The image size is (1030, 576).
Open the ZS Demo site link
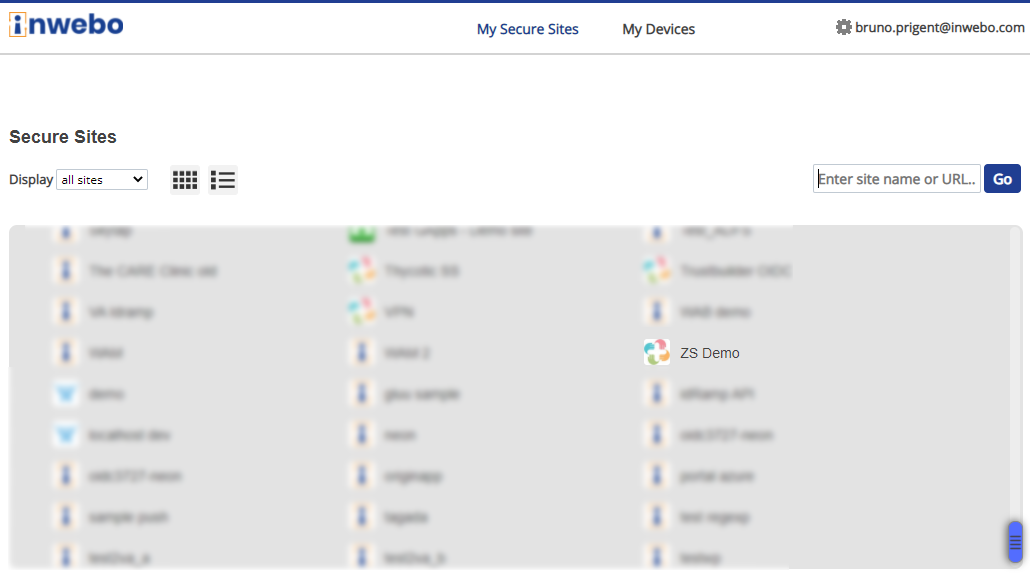710,353
